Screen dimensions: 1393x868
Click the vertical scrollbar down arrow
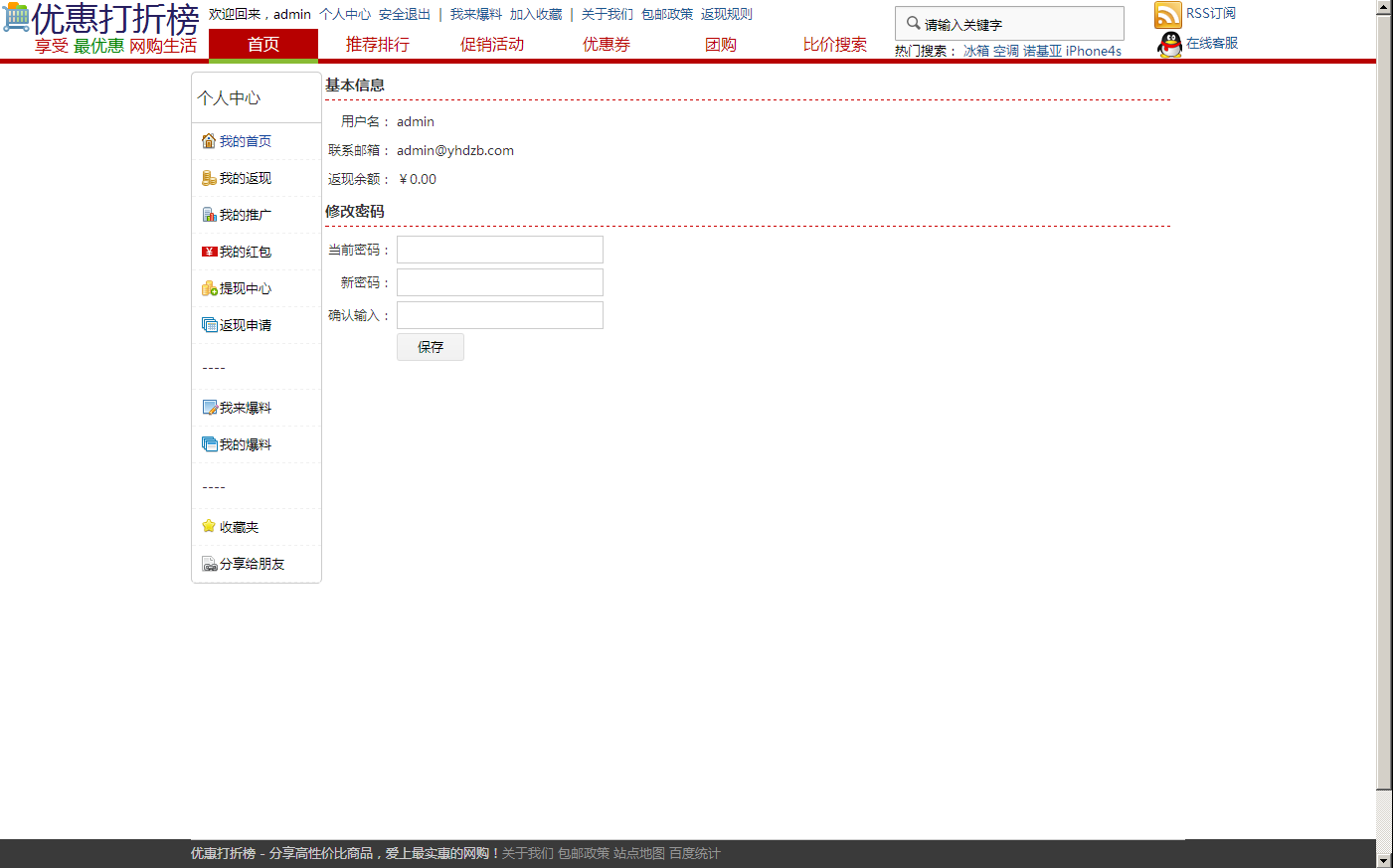pos(1384,860)
